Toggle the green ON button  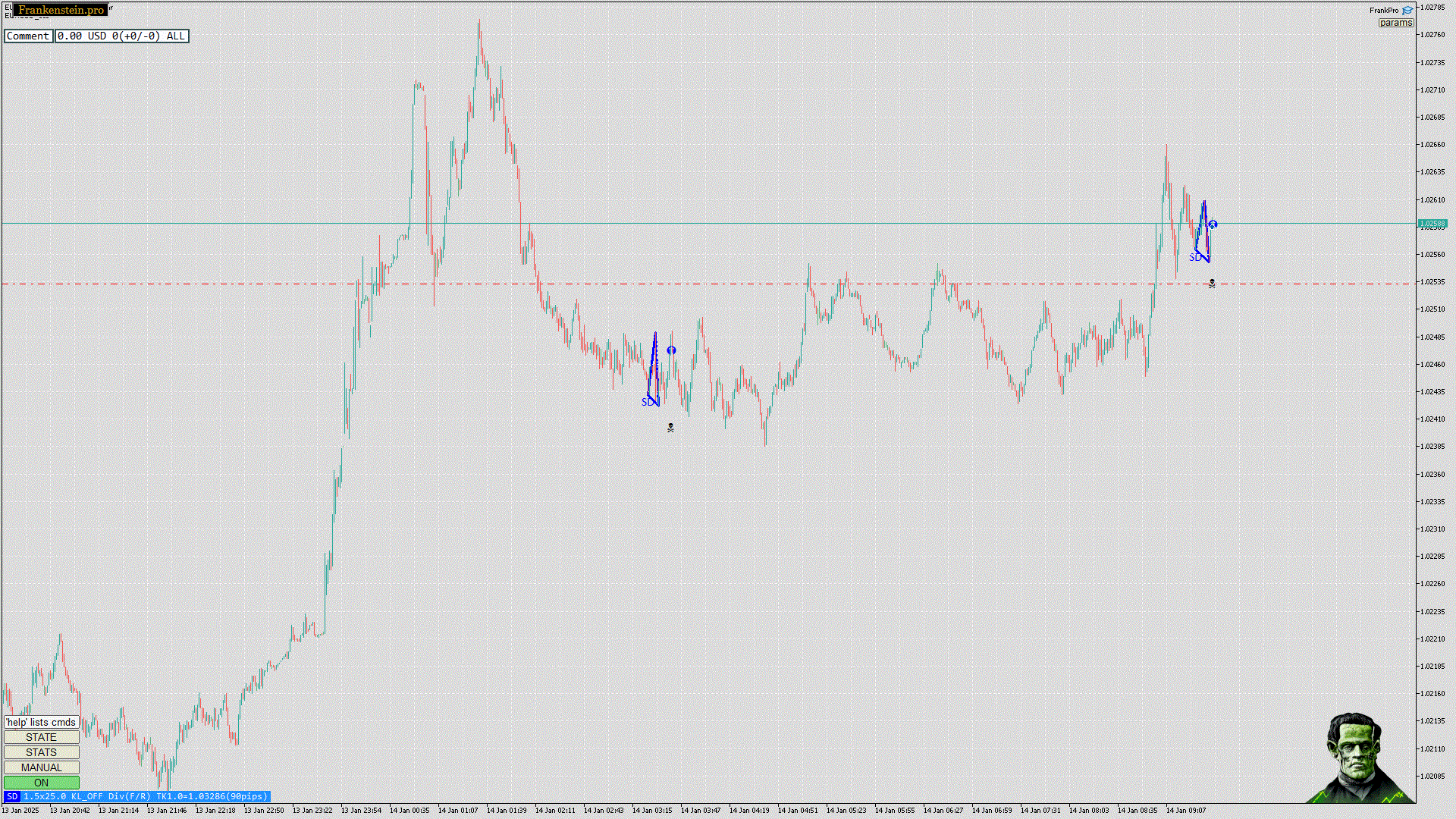pyautogui.click(x=42, y=783)
